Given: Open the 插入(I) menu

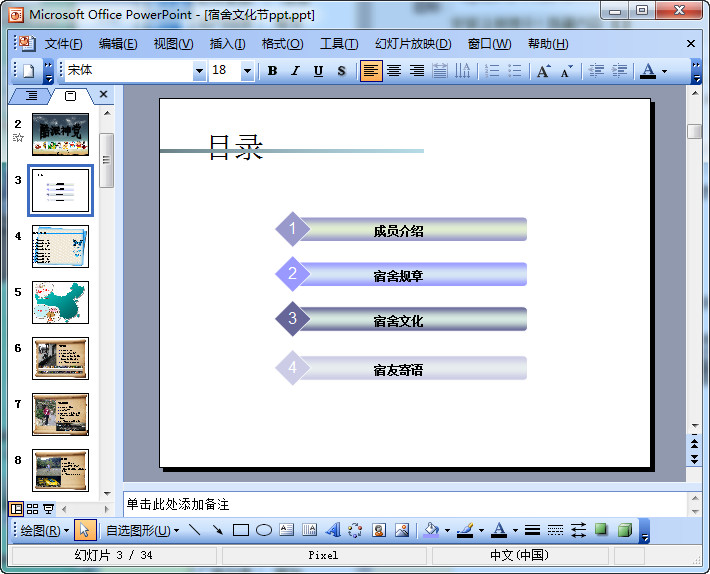Looking at the screenshot, I should click(x=227, y=44).
